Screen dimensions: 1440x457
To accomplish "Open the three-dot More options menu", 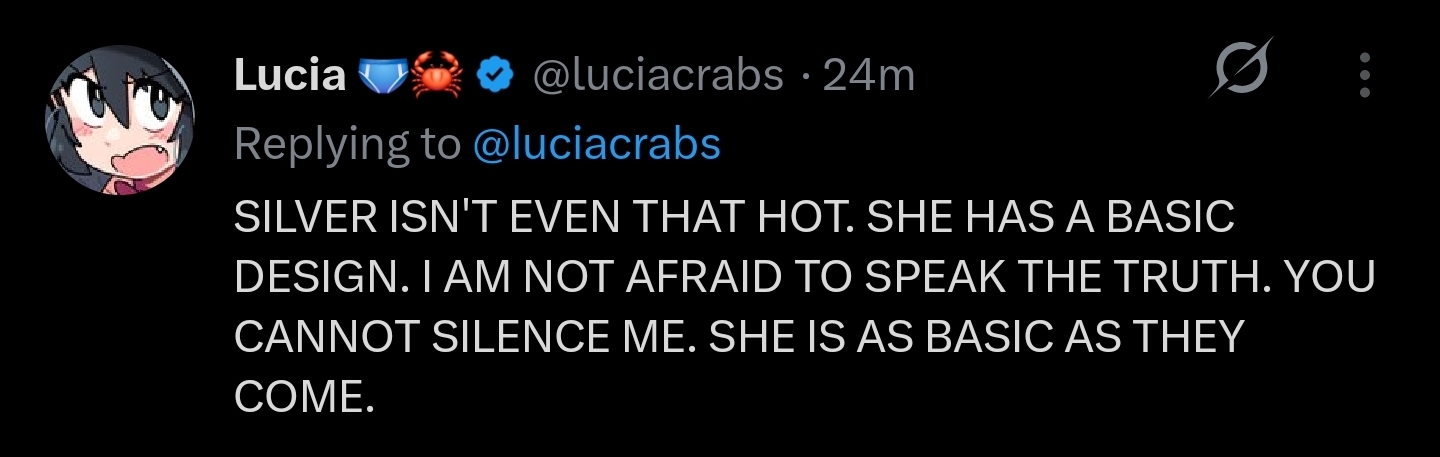I will (x=1364, y=75).
